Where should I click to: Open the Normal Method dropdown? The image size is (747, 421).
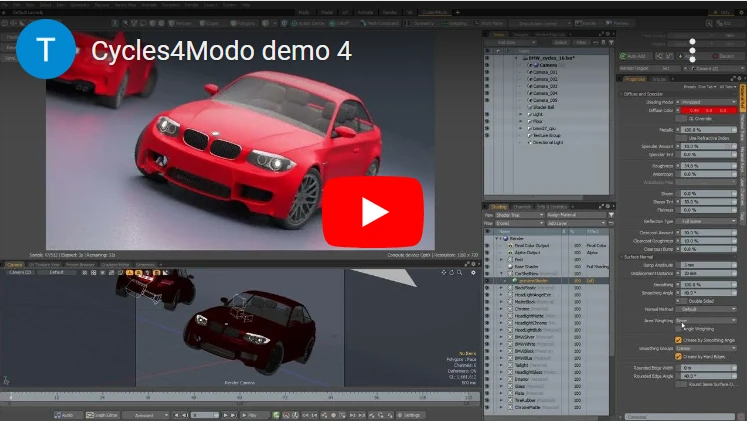coord(708,309)
